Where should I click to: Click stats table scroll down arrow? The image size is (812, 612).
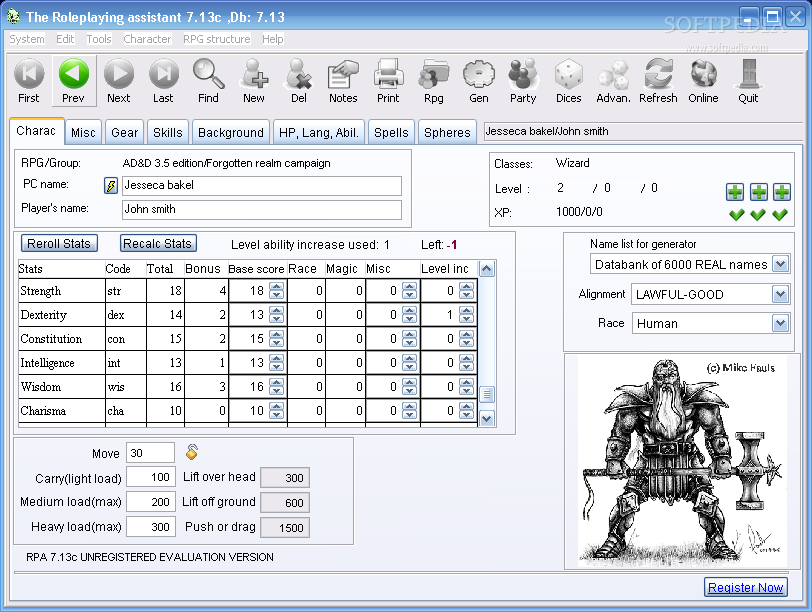(486, 418)
